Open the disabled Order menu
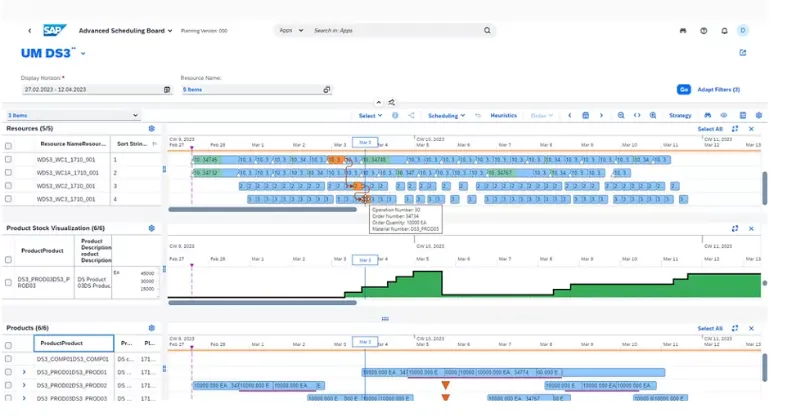 [542, 116]
